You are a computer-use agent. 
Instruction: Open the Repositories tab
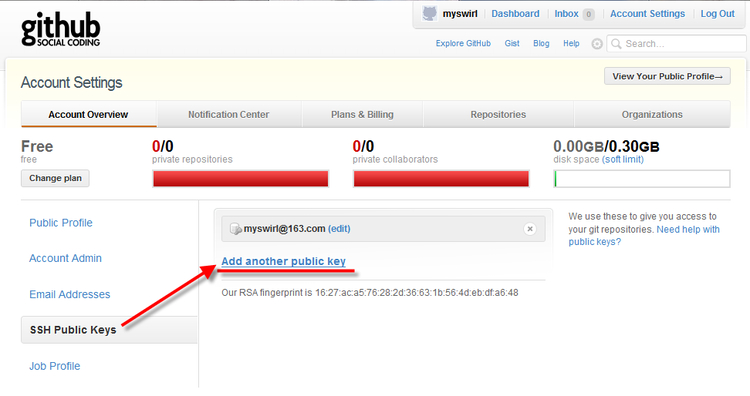(x=498, y=114)
